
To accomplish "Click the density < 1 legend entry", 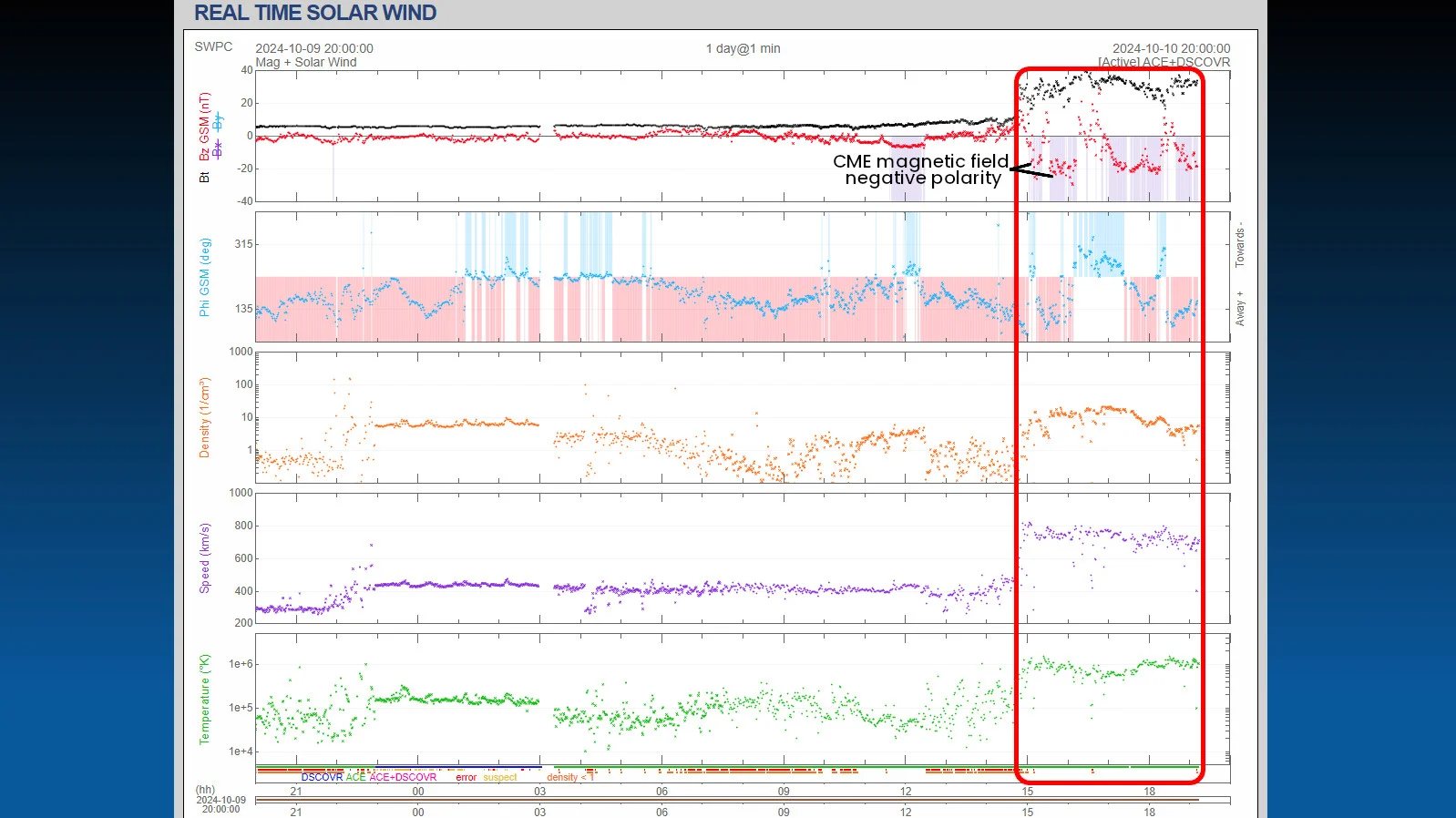I will pyautogui.click(x=569, y=777).
